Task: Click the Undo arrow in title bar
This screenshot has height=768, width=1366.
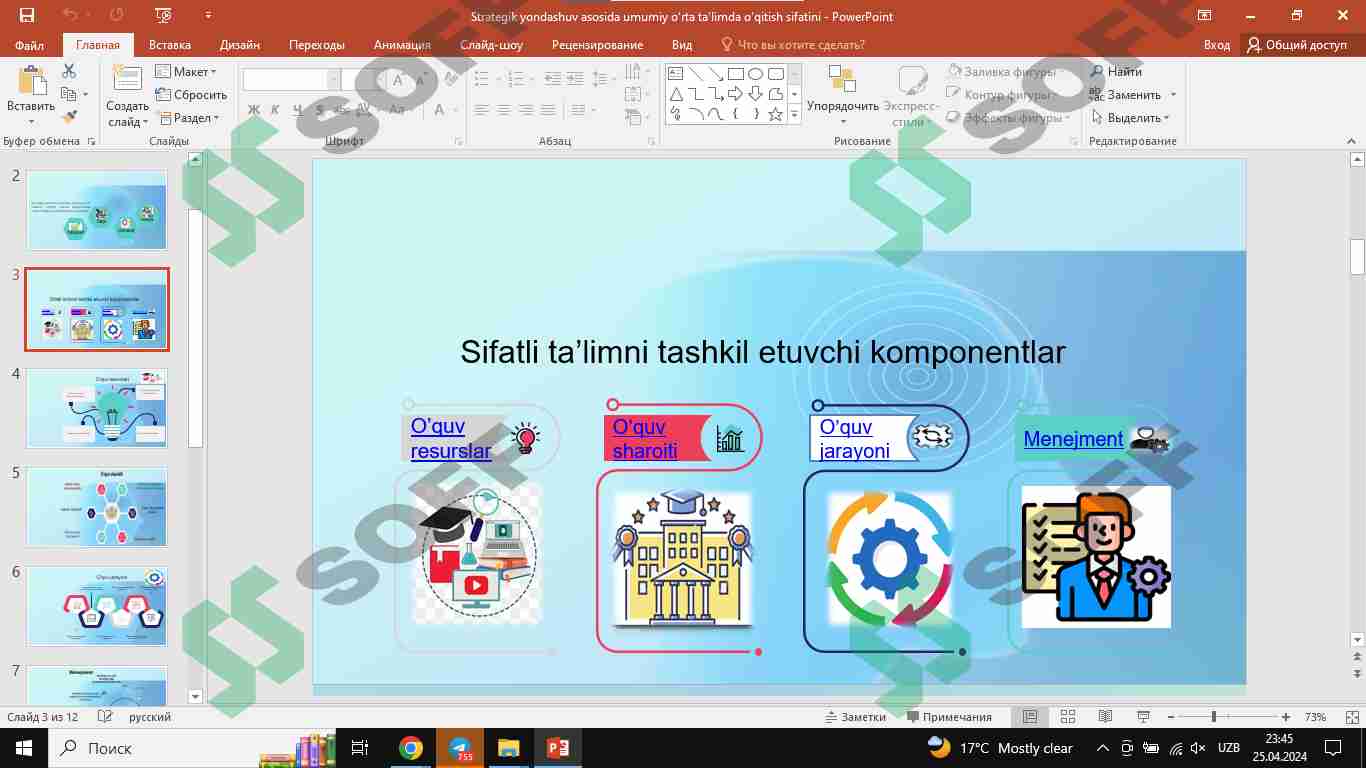Action: click(70, 15)
